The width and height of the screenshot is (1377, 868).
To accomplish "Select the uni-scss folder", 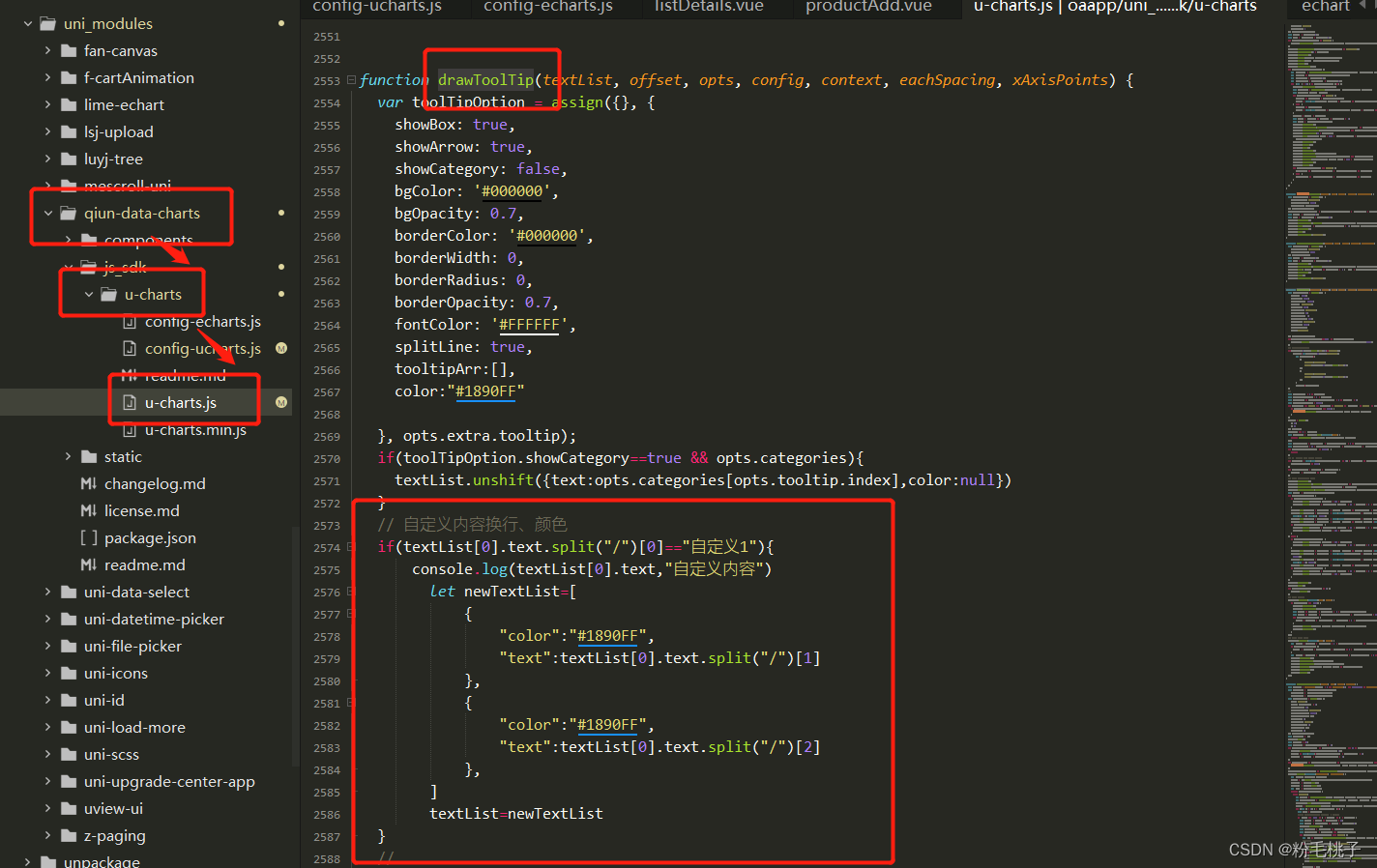I will click(111, 754).
